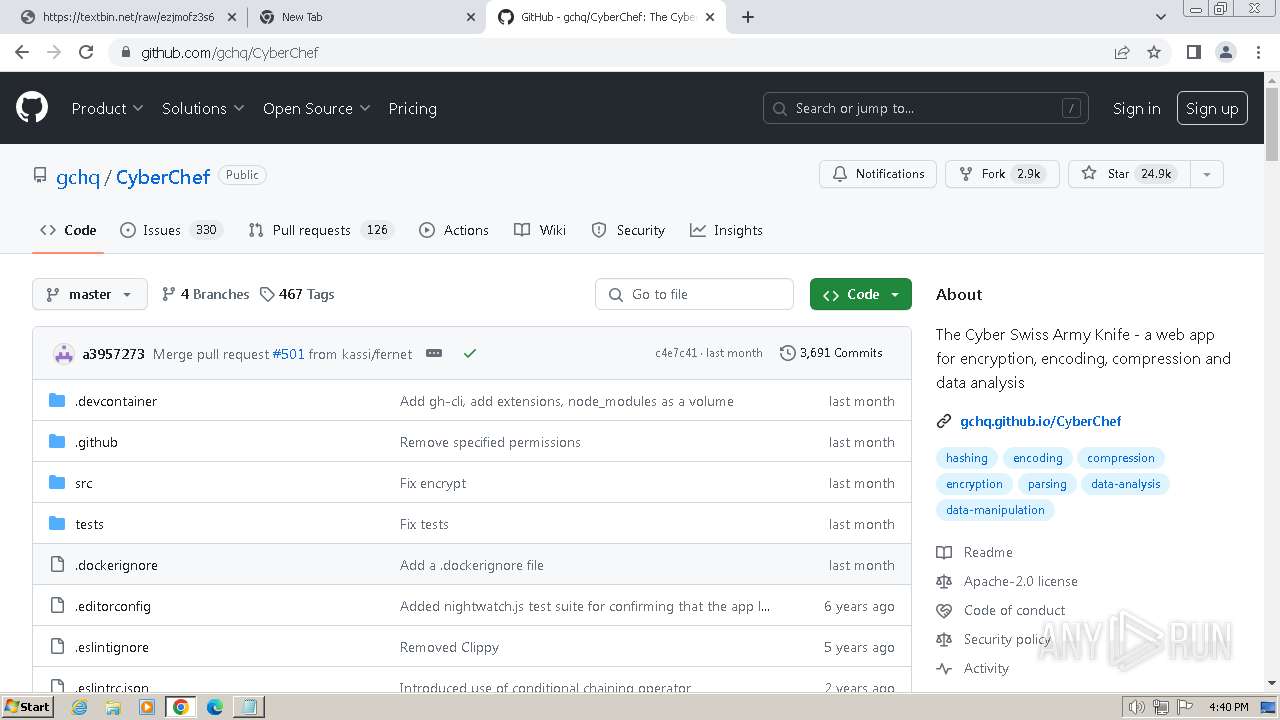Screen dimensions: 1280x720
Task: Select the encryption topic tag
Action: coord(974,484)
